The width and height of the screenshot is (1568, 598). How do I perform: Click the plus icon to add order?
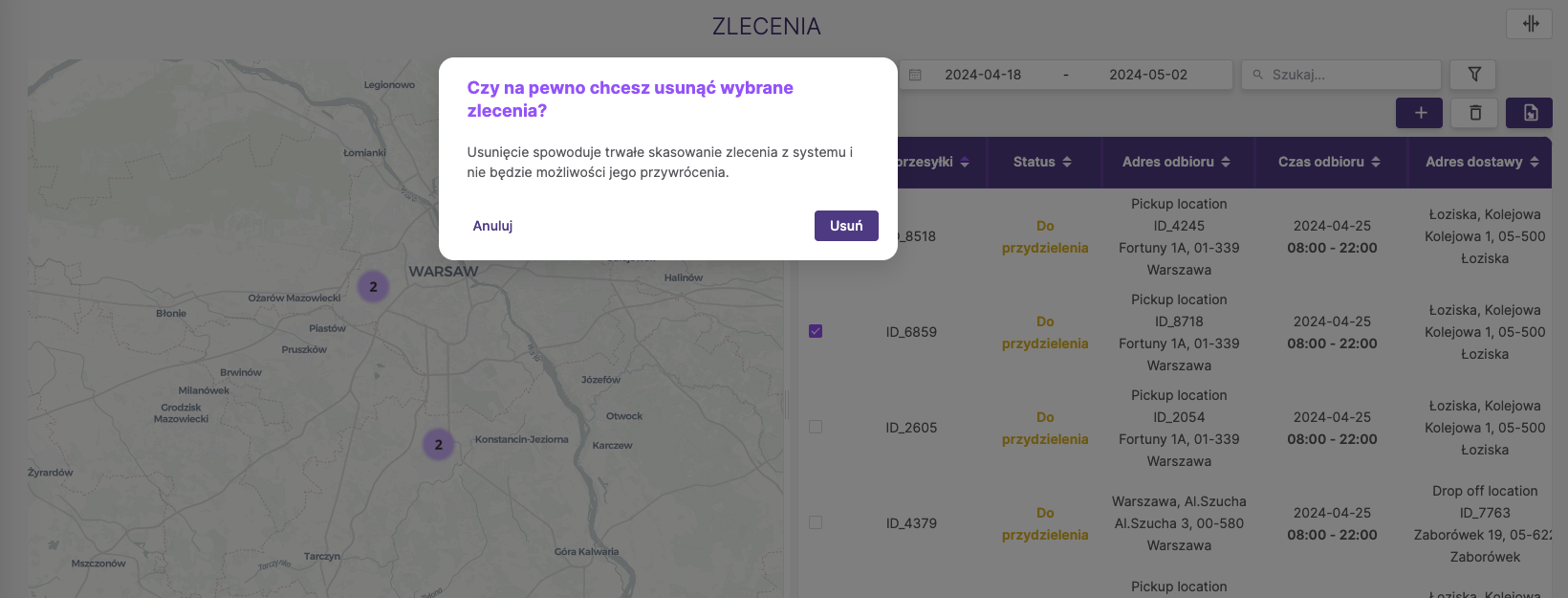coord(1420,113)
